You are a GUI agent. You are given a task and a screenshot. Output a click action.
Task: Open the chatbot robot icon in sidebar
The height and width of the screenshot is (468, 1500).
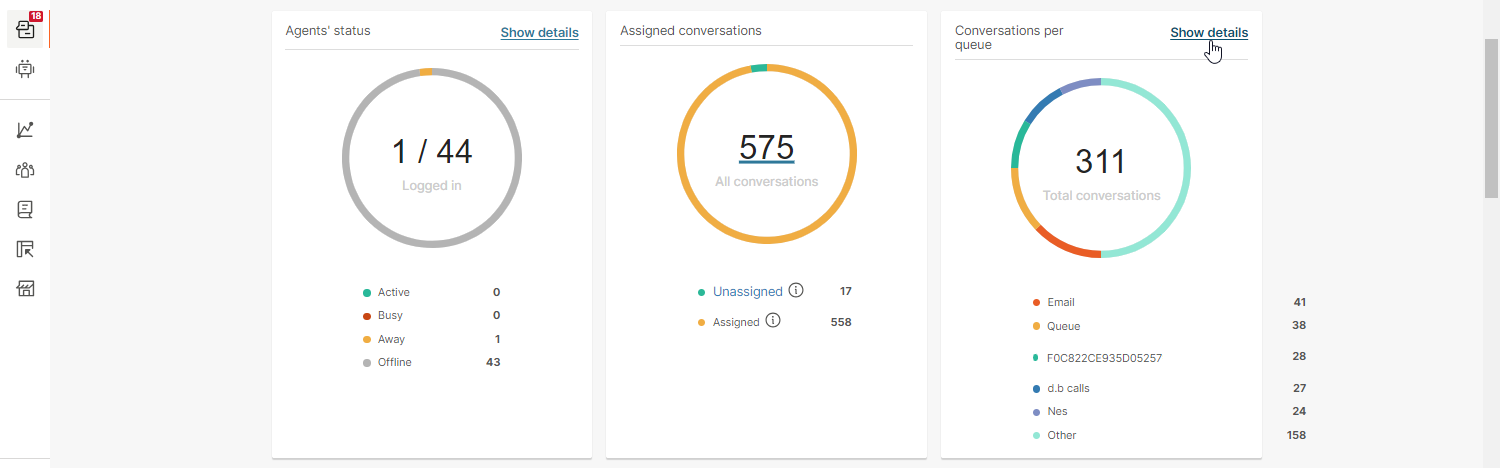coord(25,70)
